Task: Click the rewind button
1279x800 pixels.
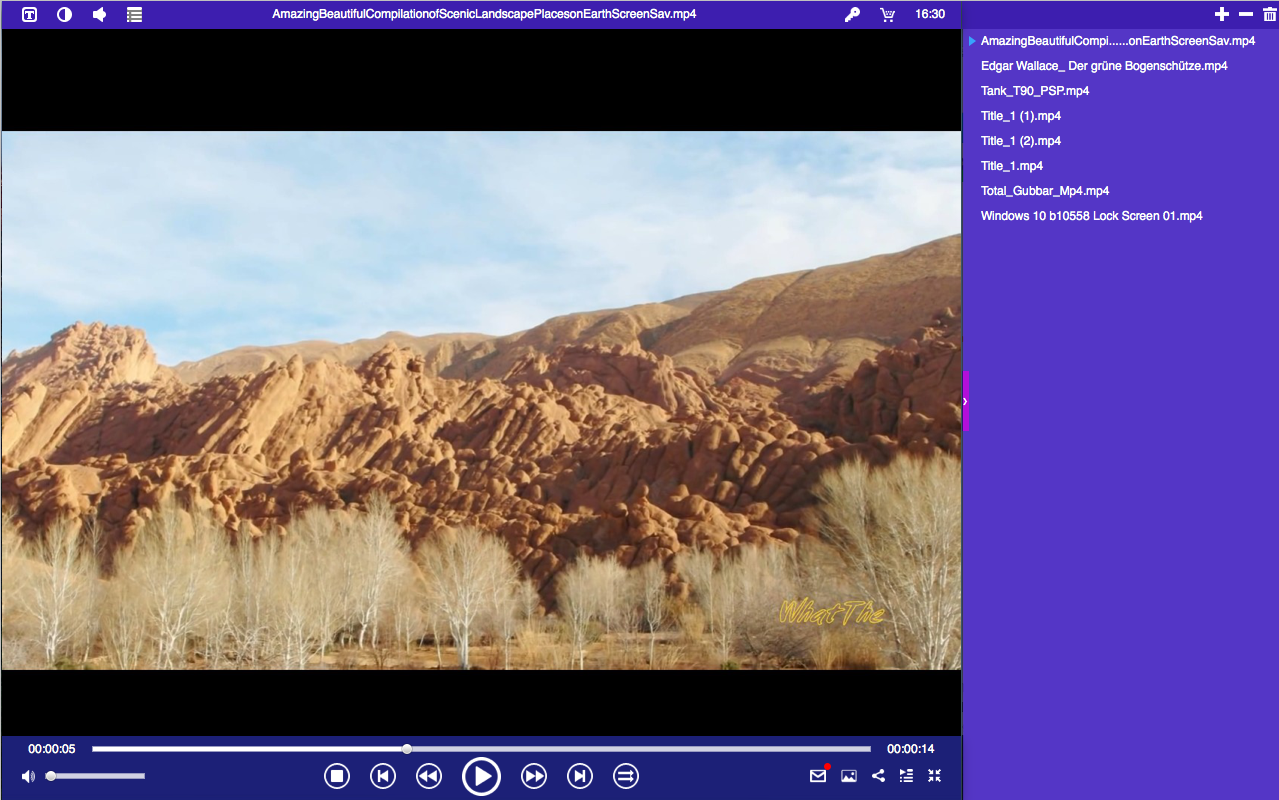Action: click(x=429, y=776)
